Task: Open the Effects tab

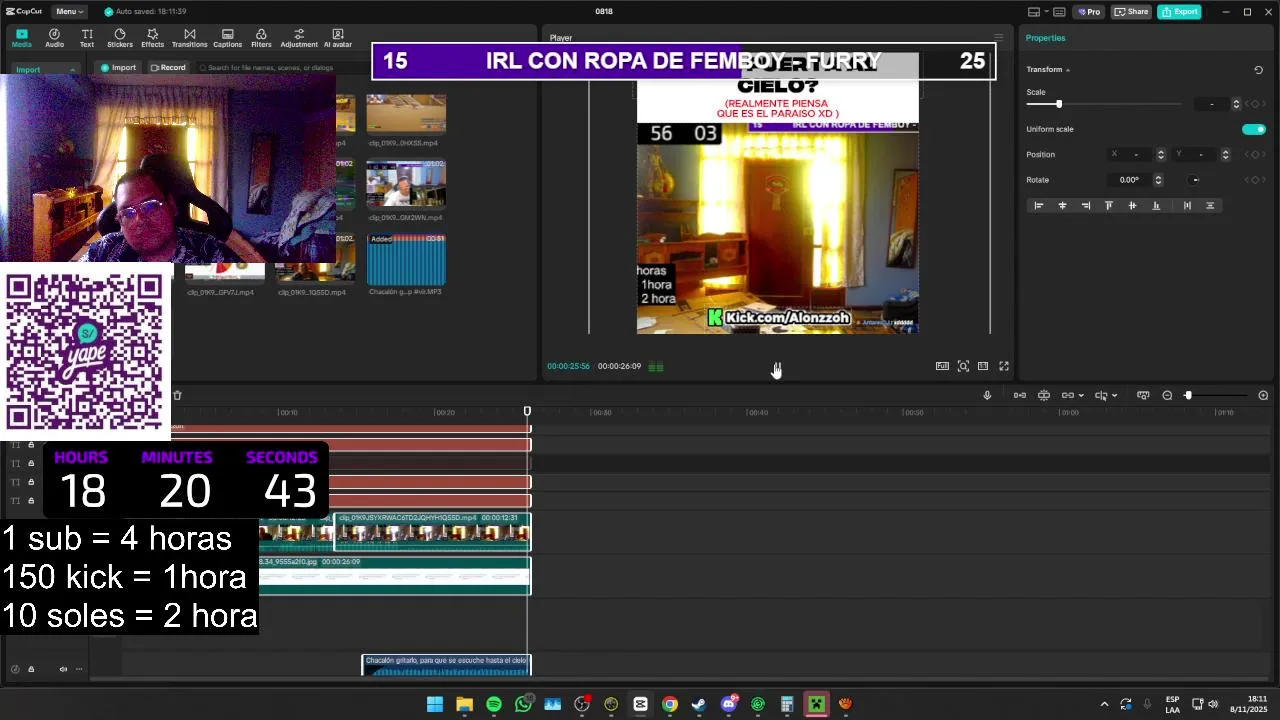Action: 152,38
